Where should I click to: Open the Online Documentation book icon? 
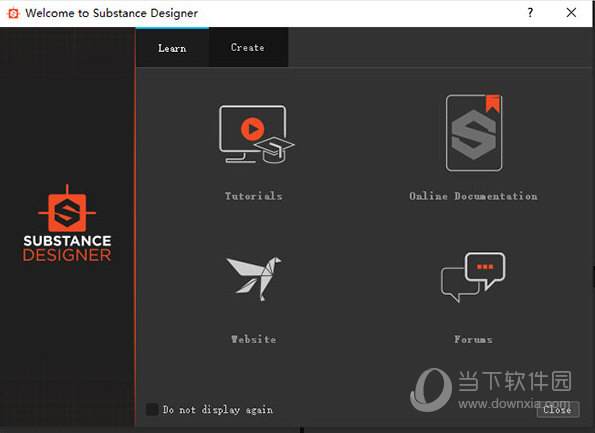(474, 133)
